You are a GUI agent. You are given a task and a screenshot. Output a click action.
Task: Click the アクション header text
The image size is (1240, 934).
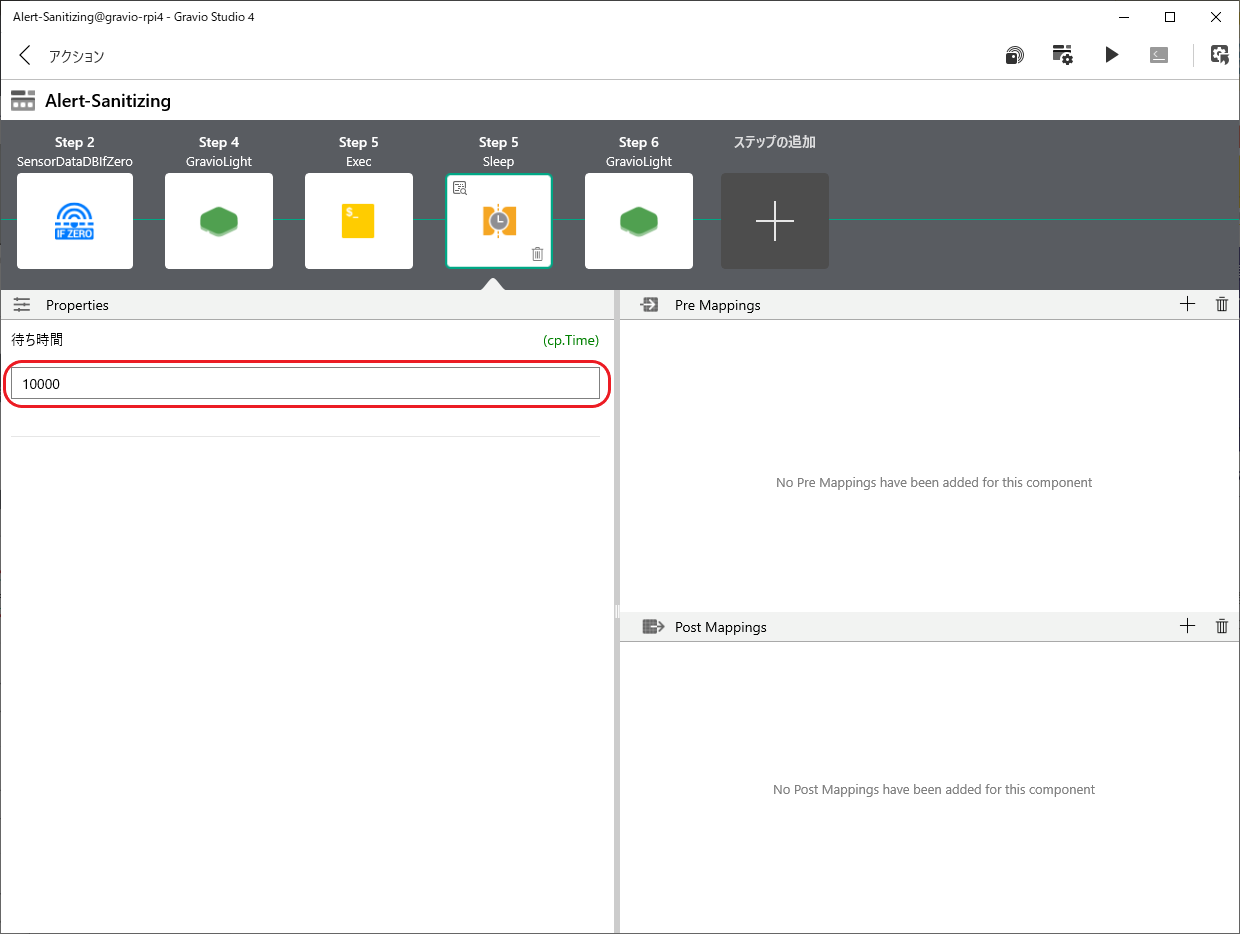[77, 56]
